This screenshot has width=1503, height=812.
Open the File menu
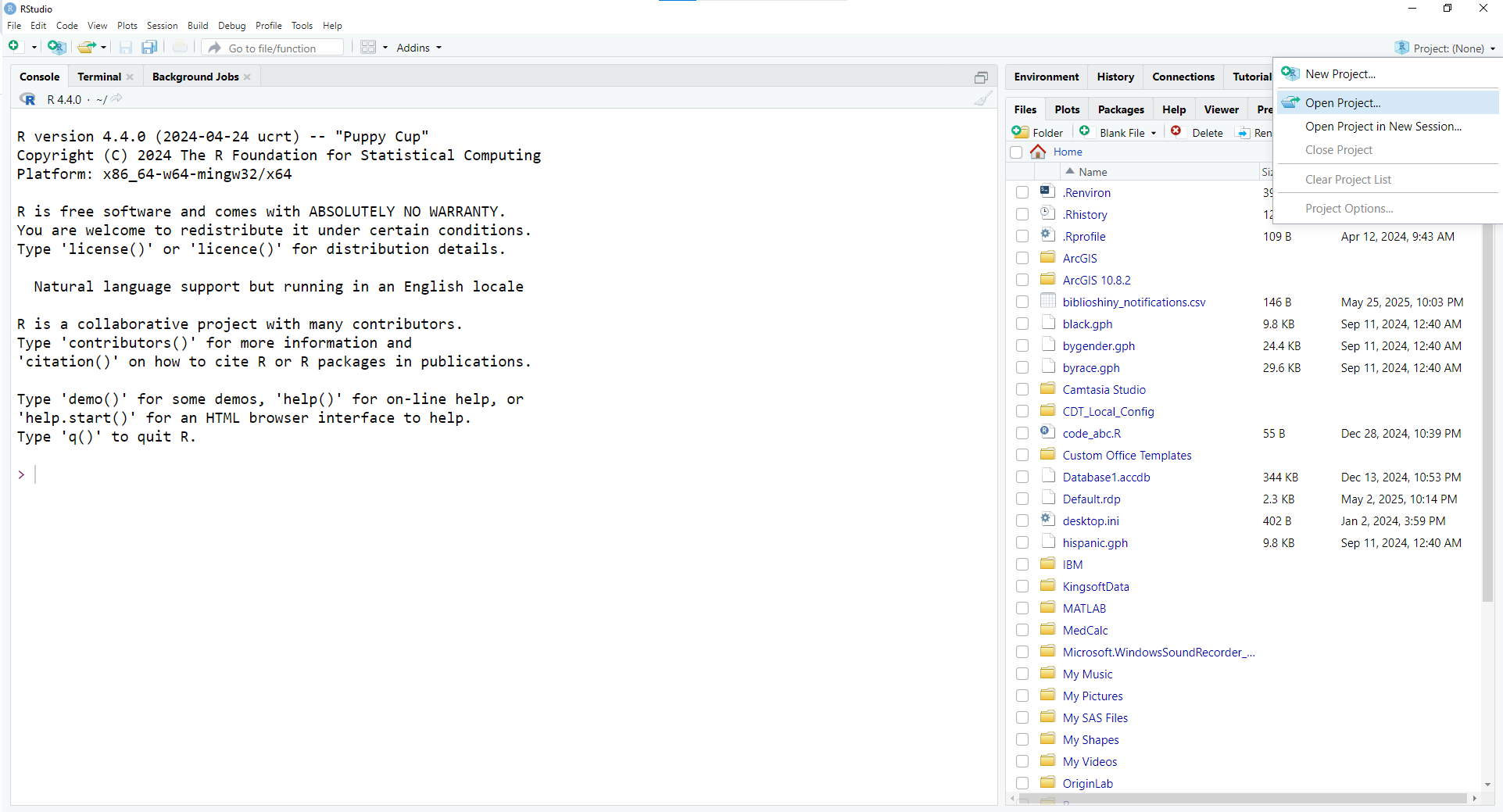coord(14,26)
